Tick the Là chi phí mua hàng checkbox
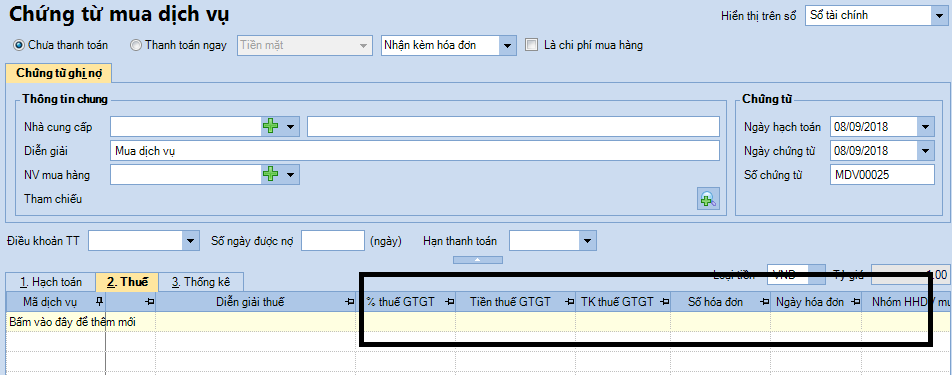952x375 pixels. tap(532, 45)
